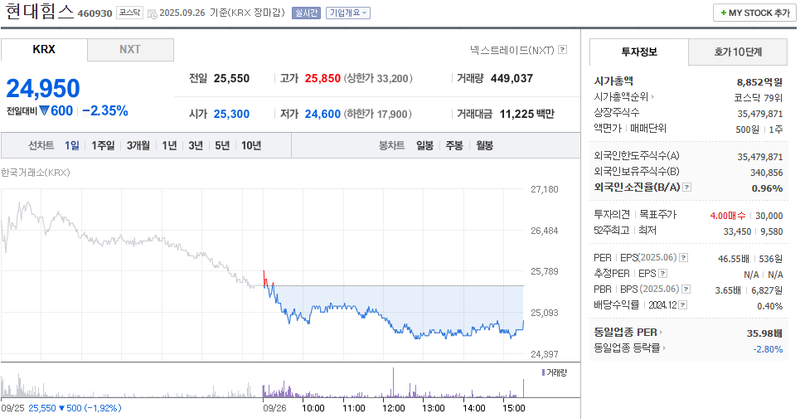
Task: Select the 1일 line chart period
Action: 72,145
